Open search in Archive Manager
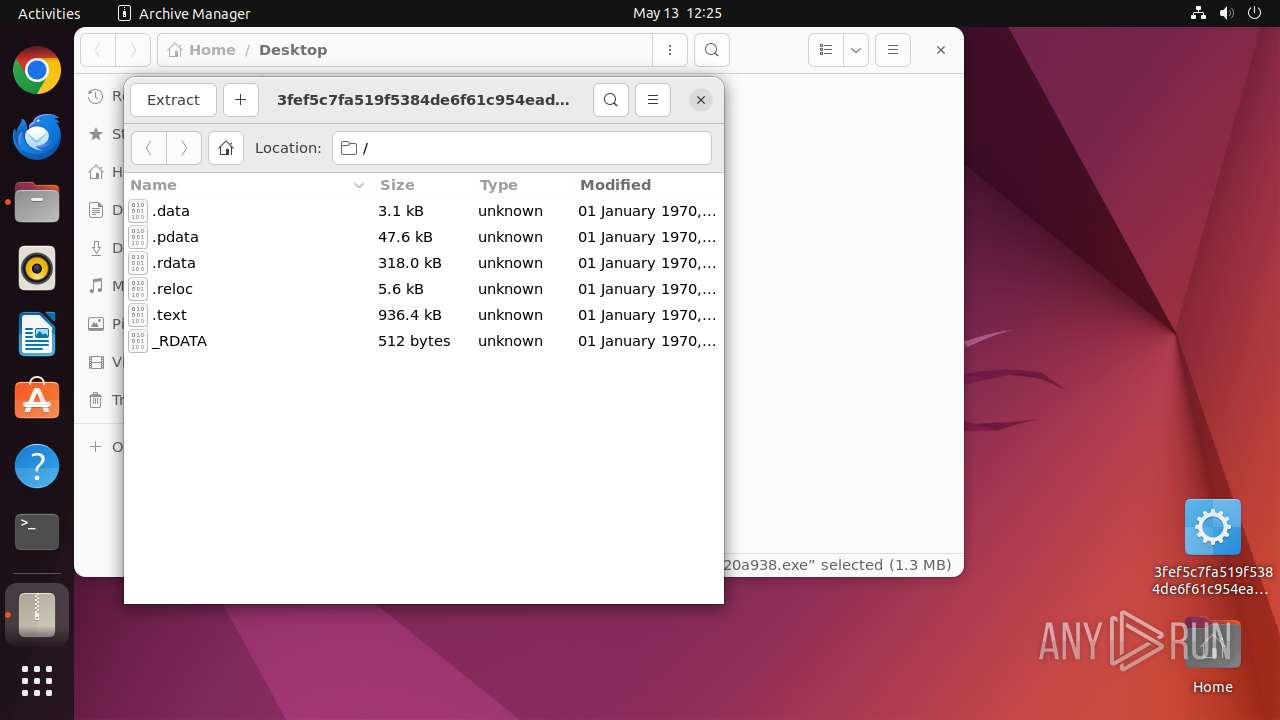Screen dimensions: 1280x720 click(611, 100)
